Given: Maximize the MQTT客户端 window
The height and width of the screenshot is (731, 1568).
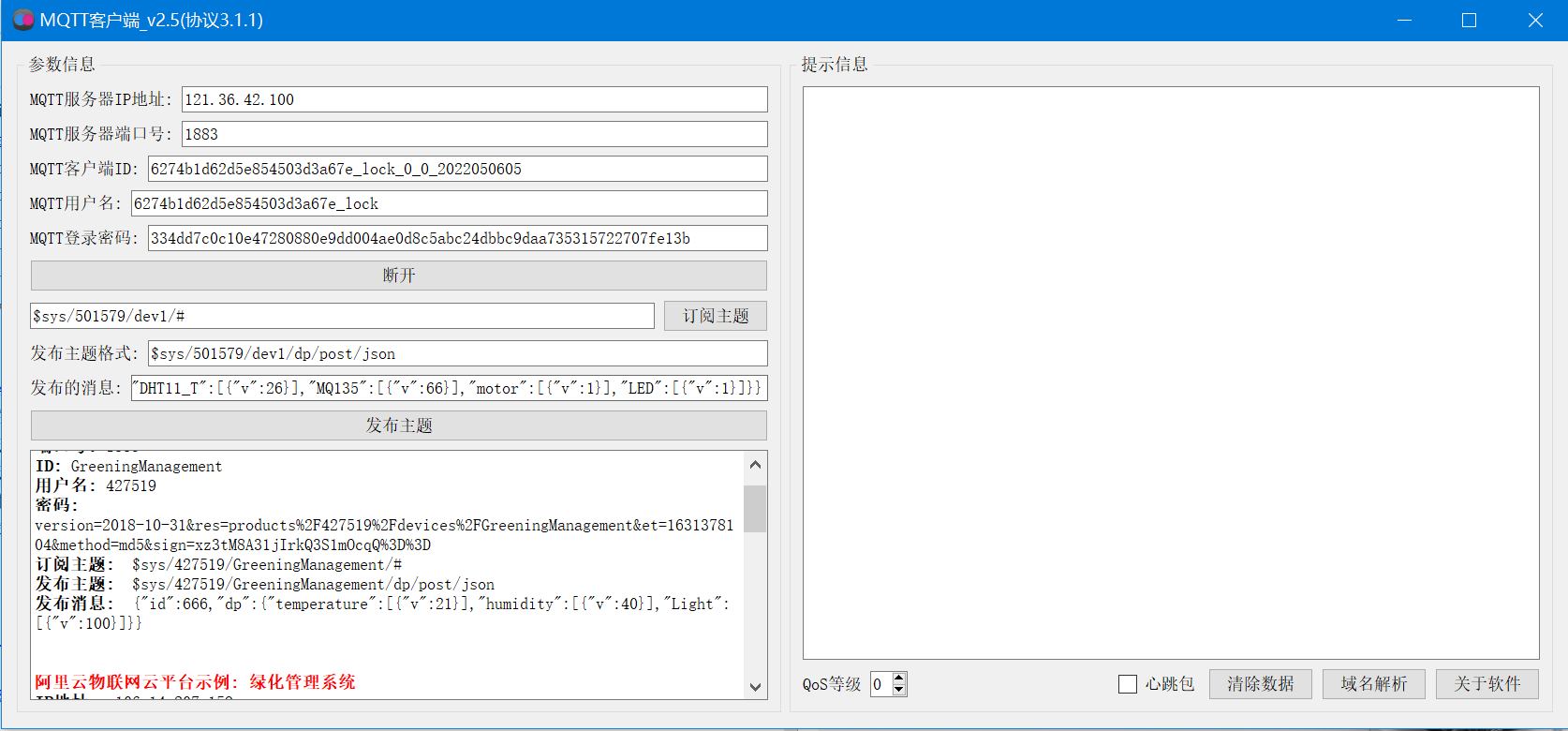Looking at the screenshot, I should pos(1469,20).
